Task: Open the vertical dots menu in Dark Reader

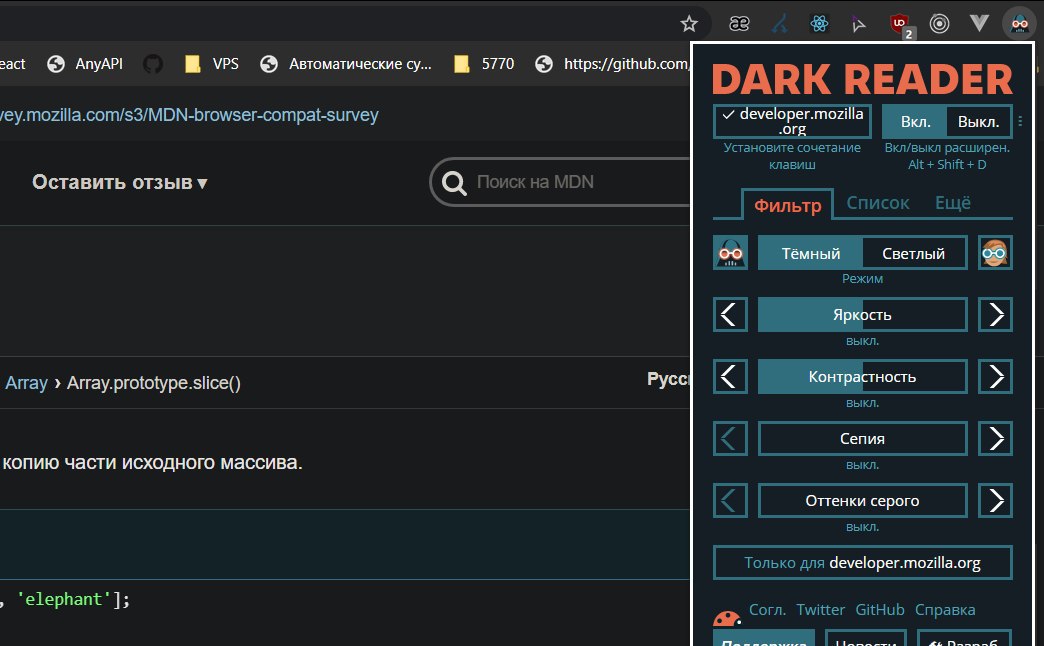Action: tap(1020, 121)
